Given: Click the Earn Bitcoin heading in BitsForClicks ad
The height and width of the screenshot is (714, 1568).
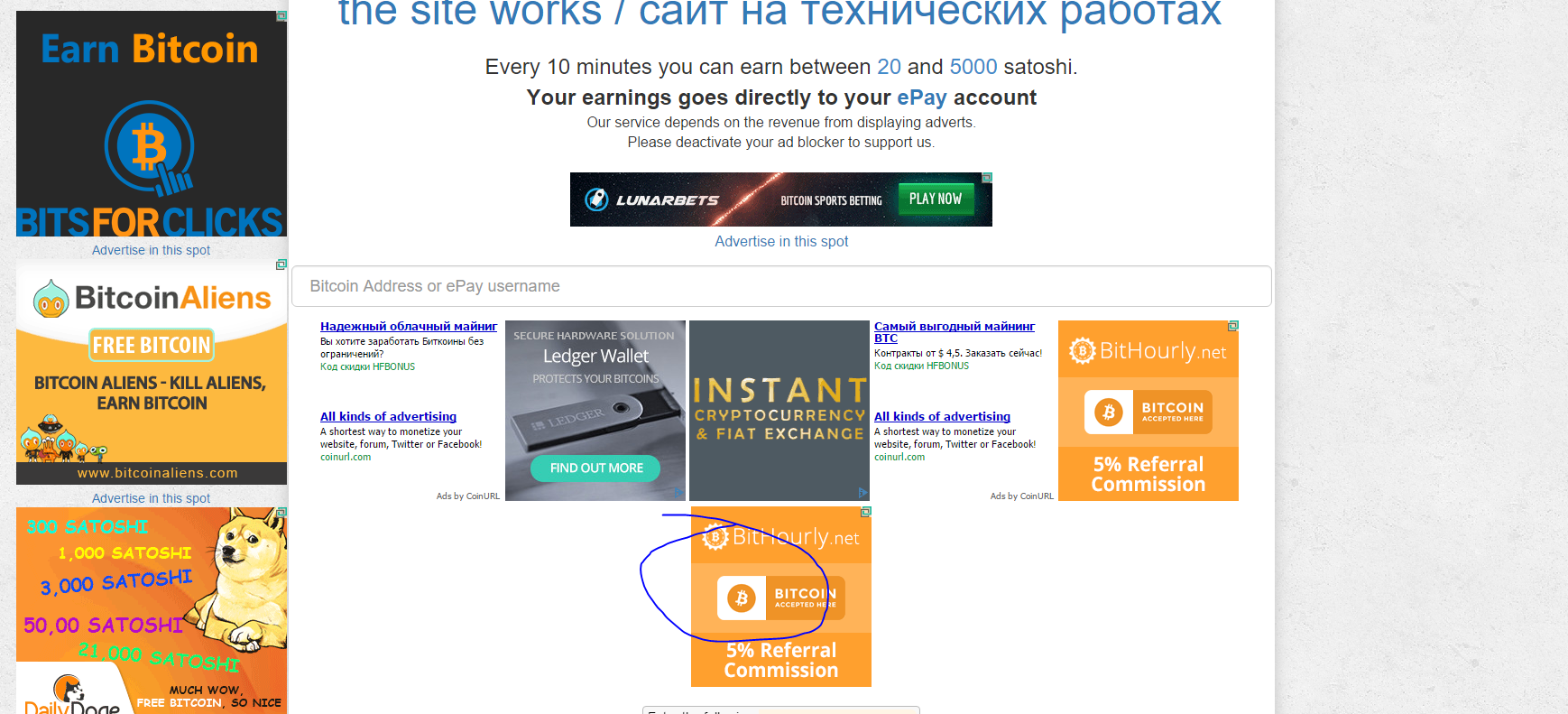Looking at the screenshot, I should click(150, 49).
